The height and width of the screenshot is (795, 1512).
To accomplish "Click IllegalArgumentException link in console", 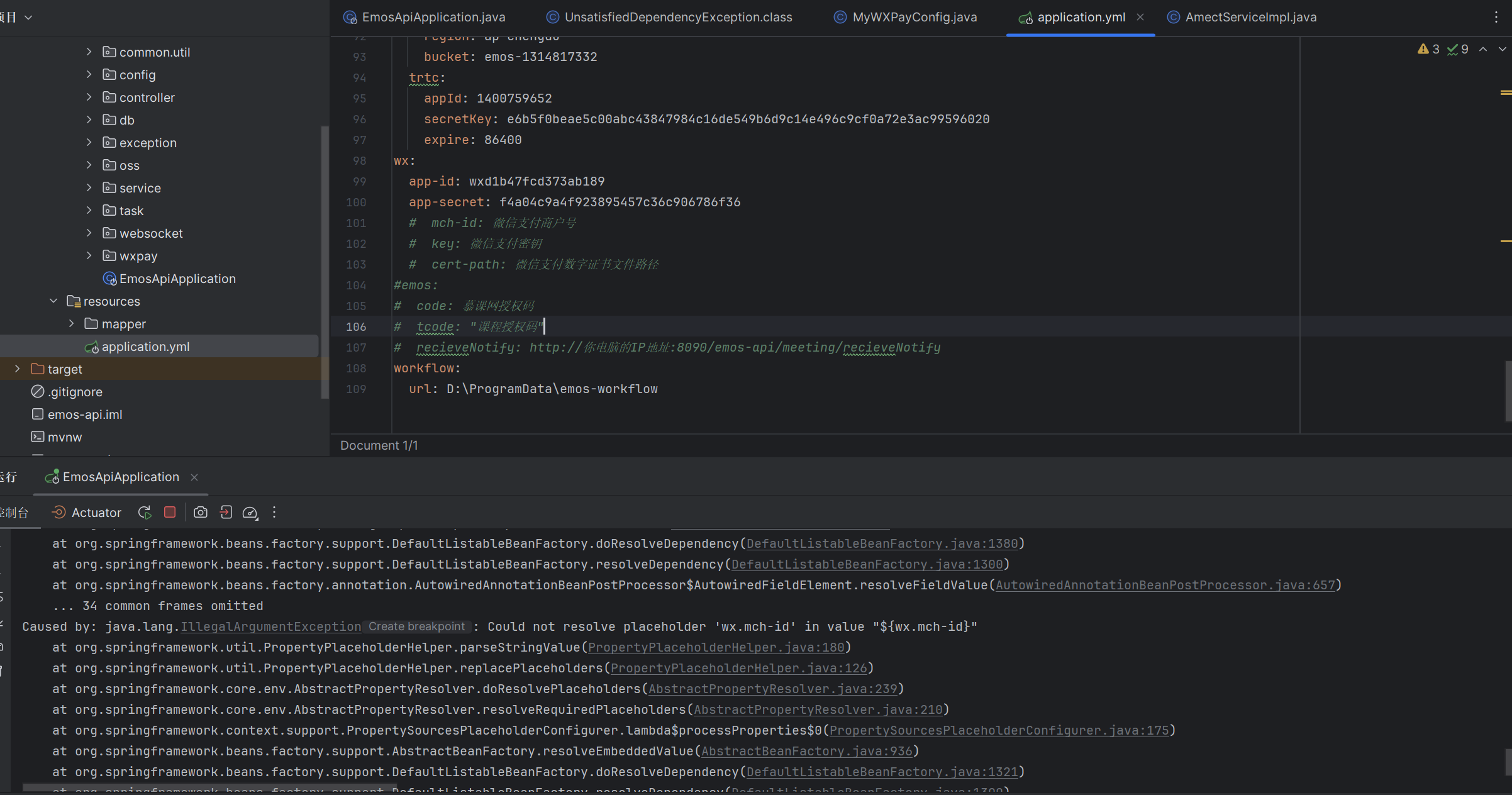I will click(271, 626).
